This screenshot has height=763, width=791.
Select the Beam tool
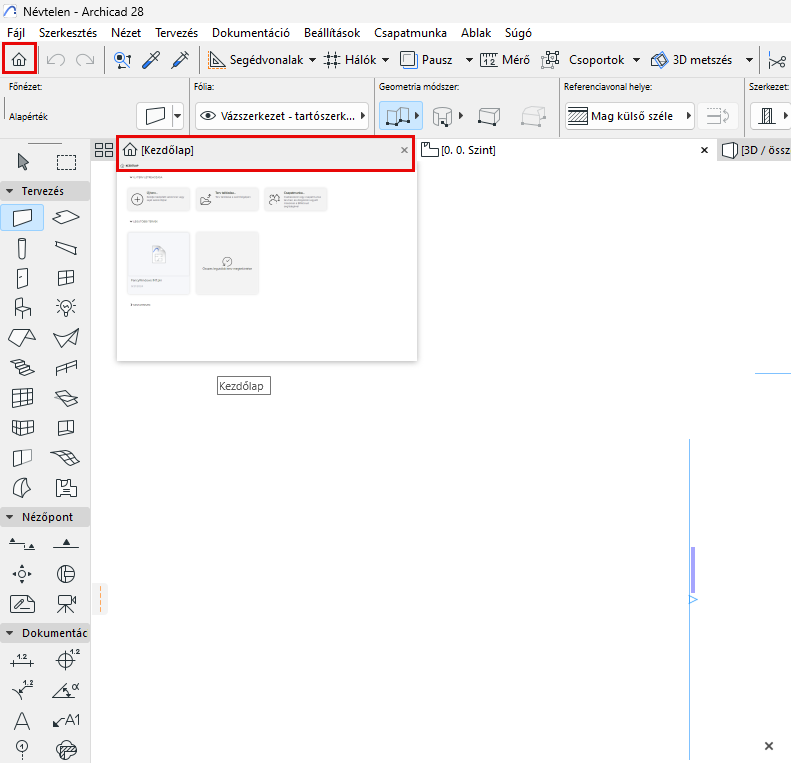pos(66,248)
